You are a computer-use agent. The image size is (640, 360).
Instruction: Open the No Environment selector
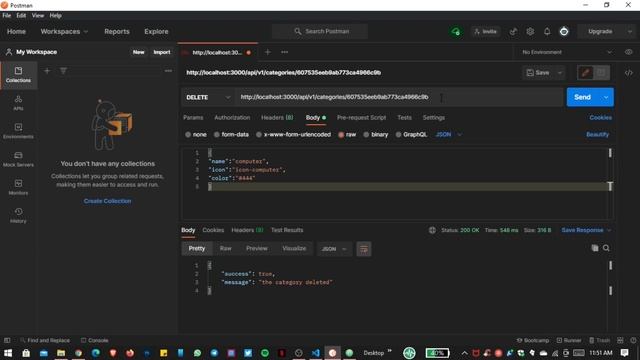(x=567, y=52)
